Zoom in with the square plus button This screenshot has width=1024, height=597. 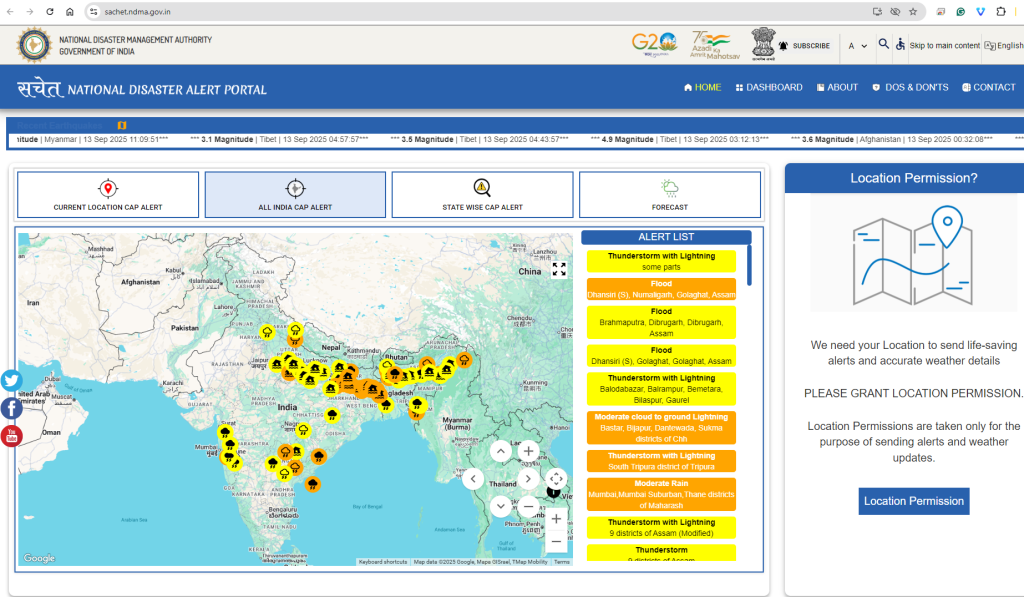tap(556, 519)
